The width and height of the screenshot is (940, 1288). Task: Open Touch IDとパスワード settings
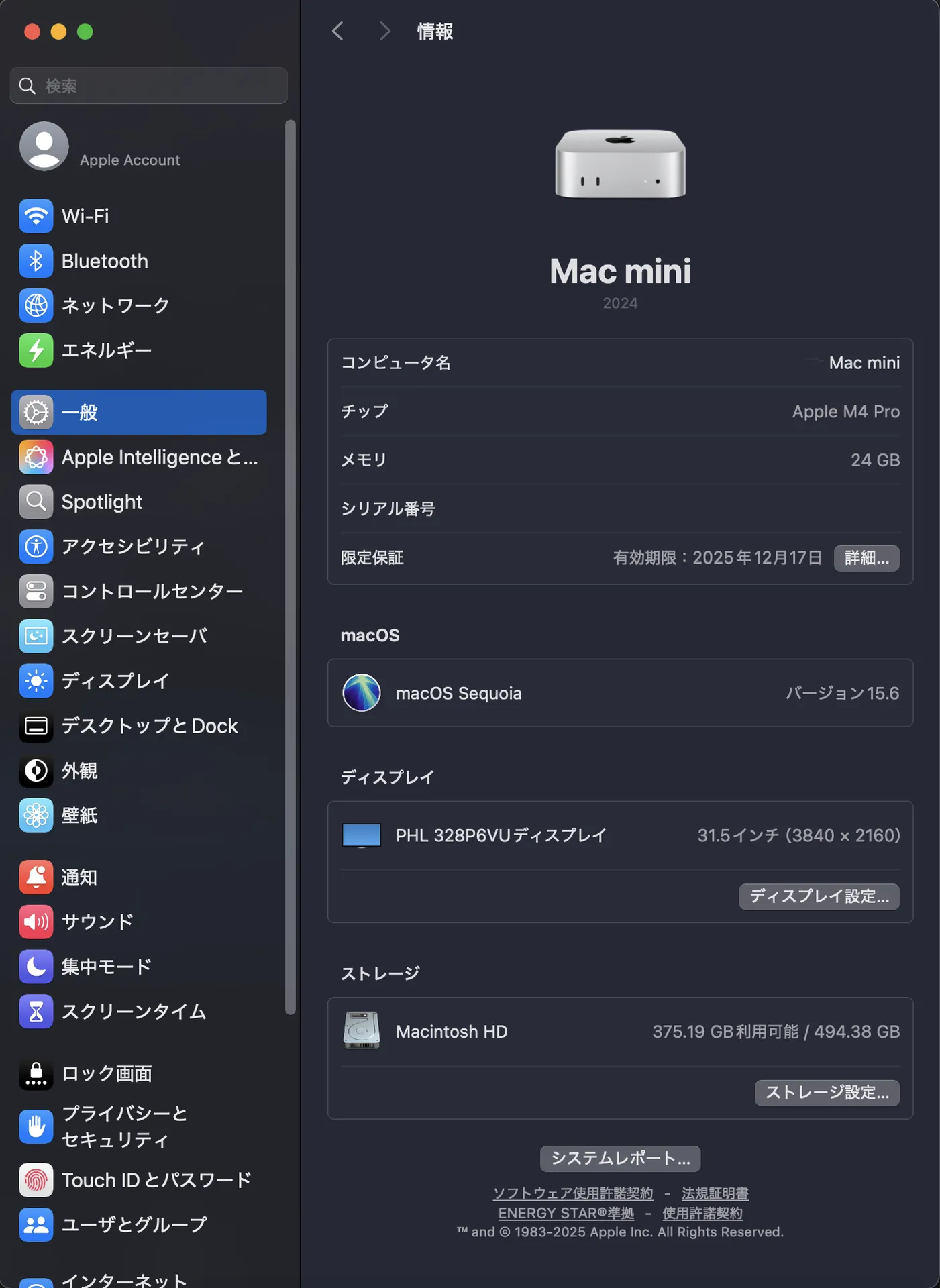tap(139, 1180)
